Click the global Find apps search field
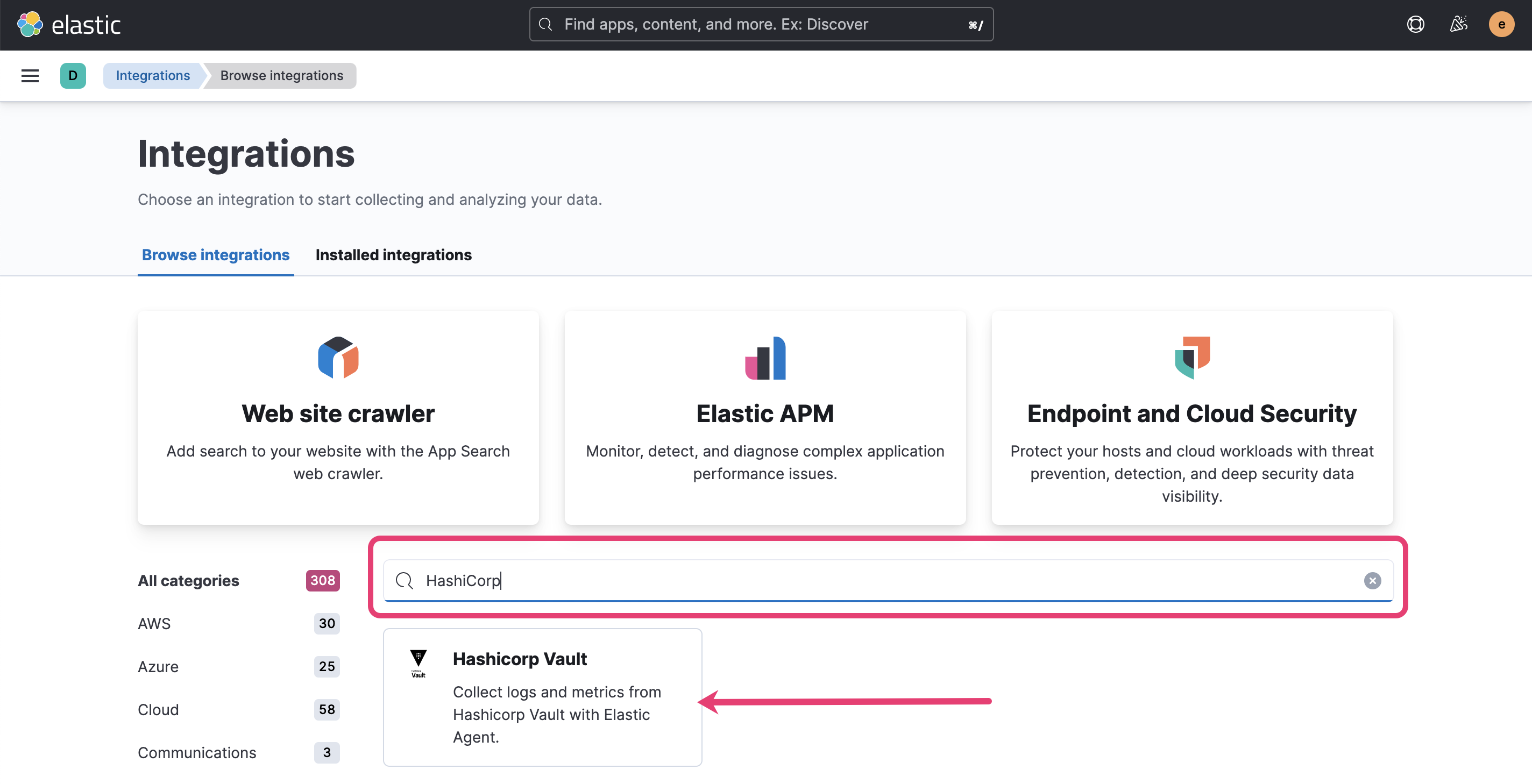 [x=761, y=24]
